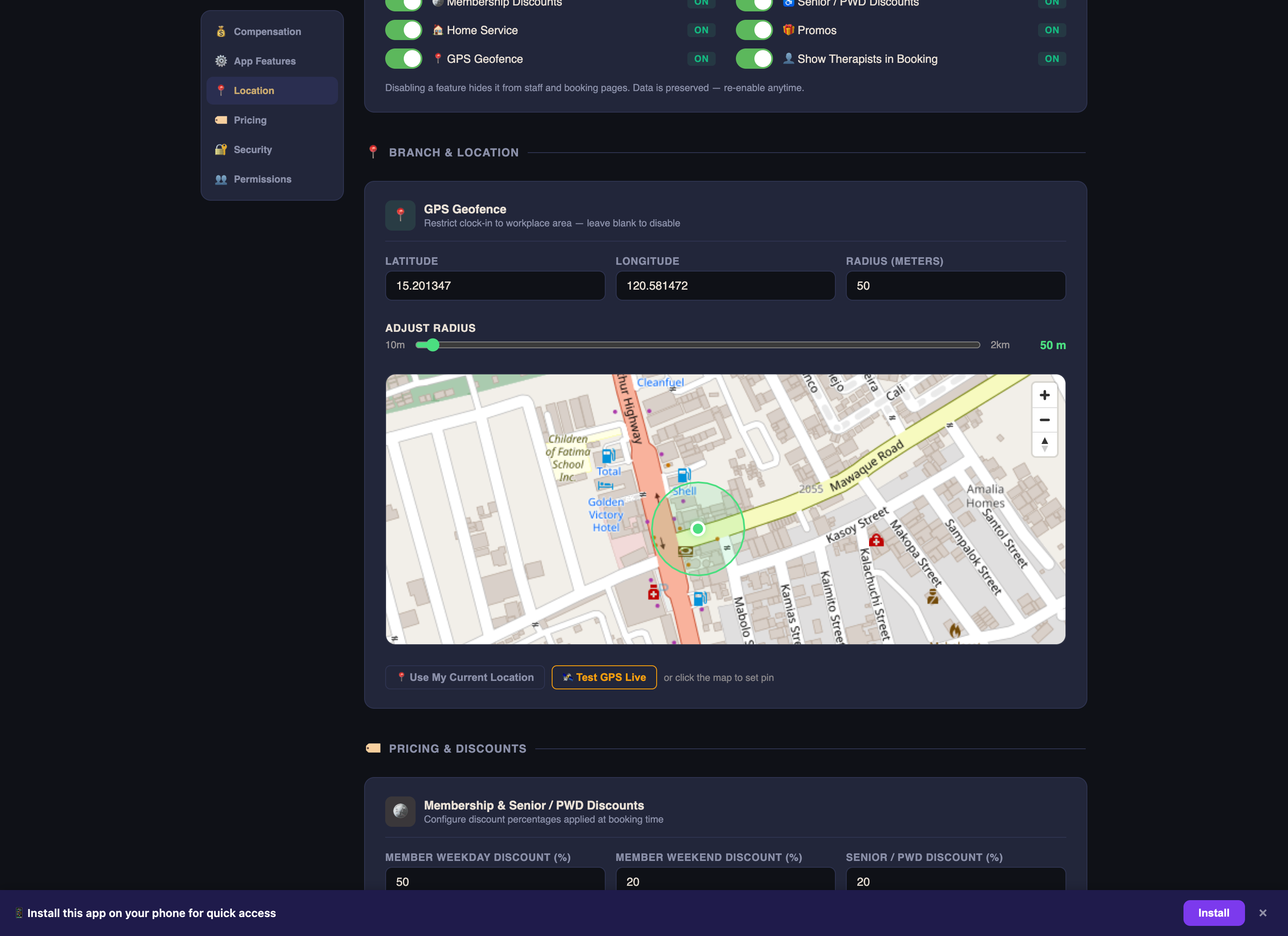Click the pharmacy icon near Kasoy Street
Screen dimensions: 1288x936
[876, 540]
